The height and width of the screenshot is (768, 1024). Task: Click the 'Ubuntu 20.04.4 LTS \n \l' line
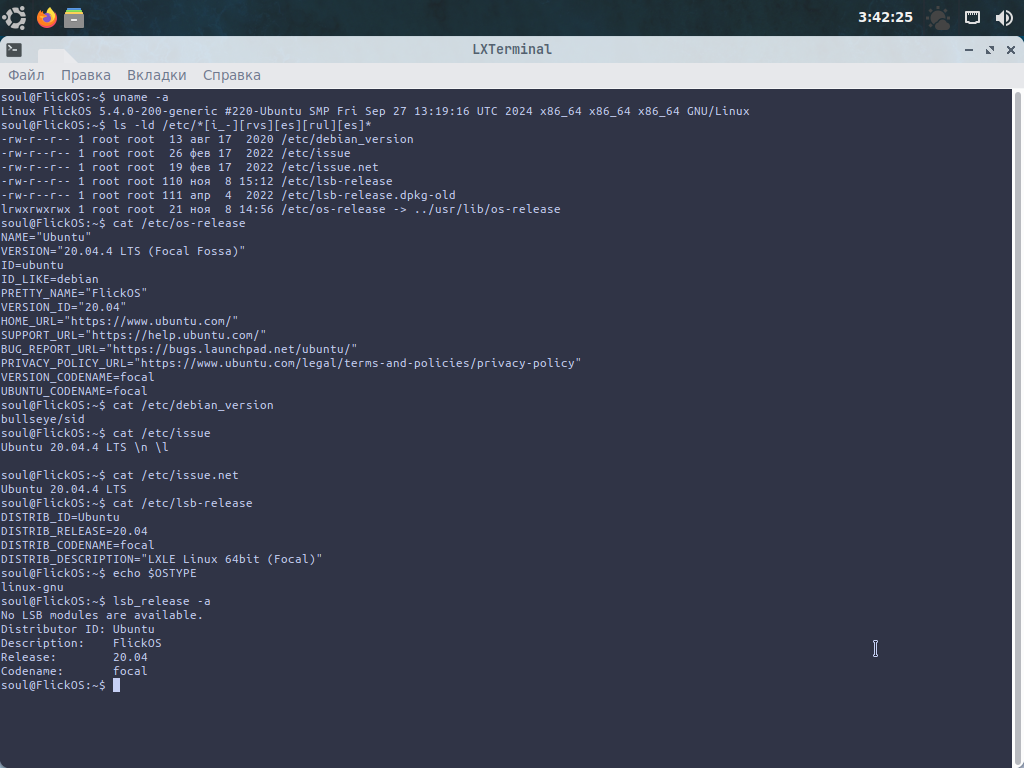[84, 447]
